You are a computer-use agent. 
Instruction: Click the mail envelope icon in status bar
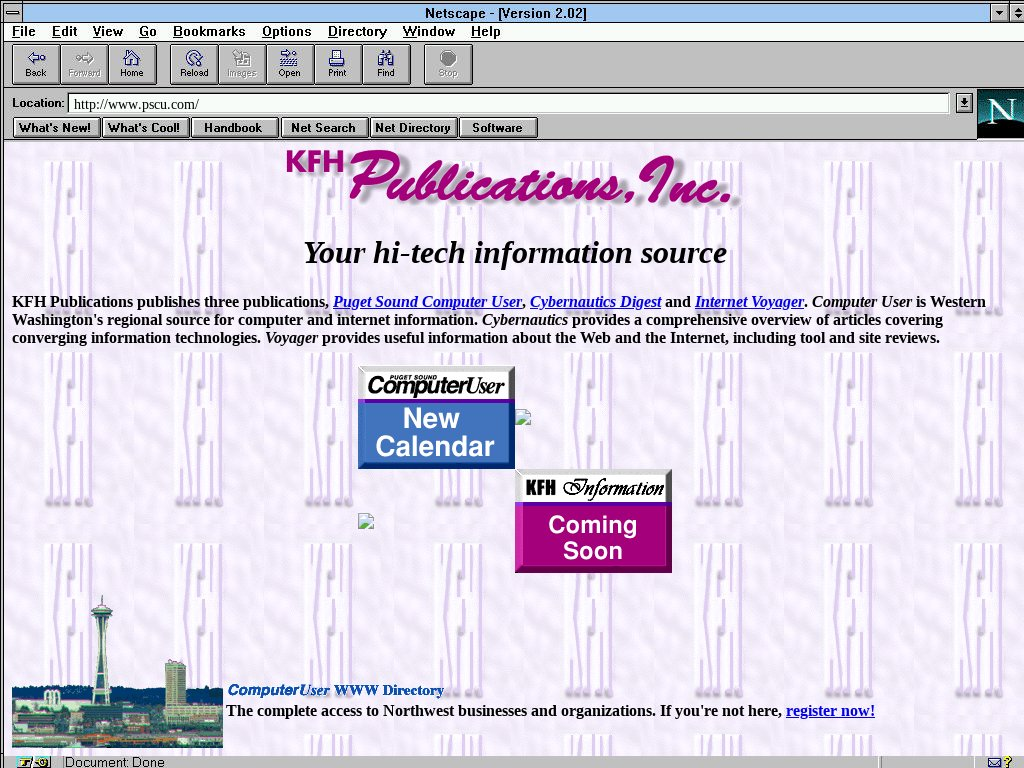pos(994,762)
